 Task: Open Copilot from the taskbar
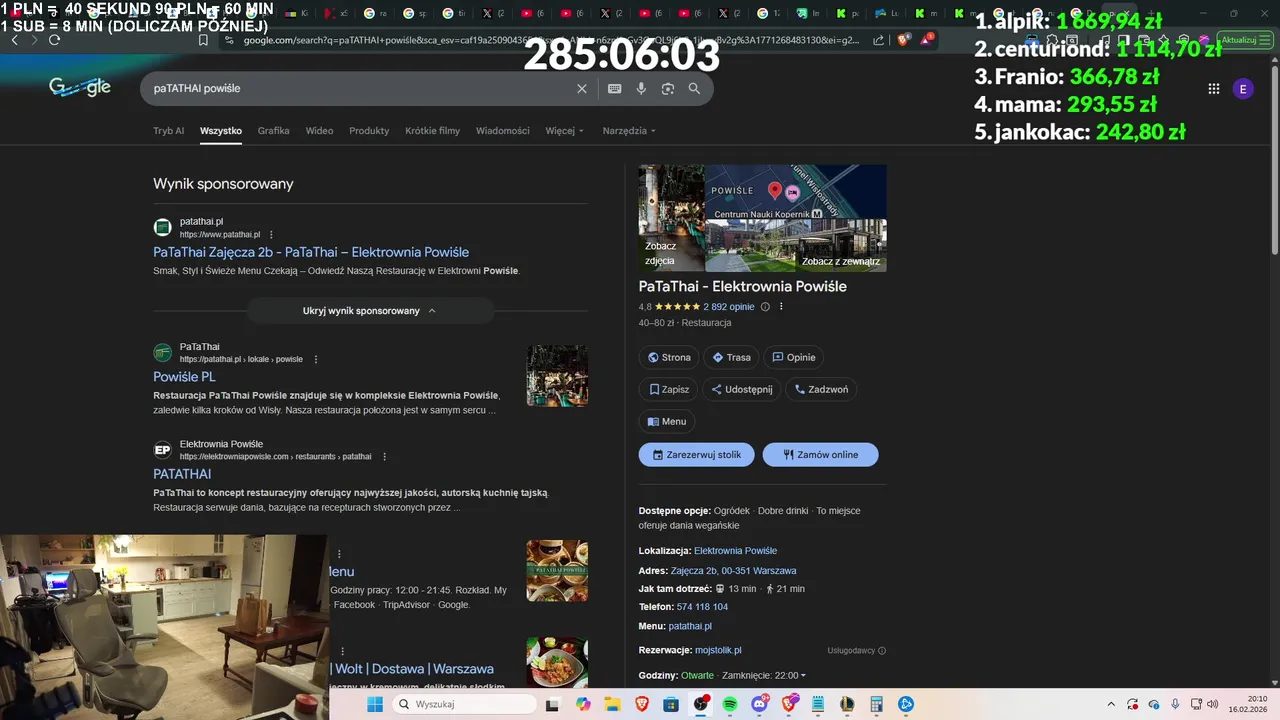tap(583, 704)
